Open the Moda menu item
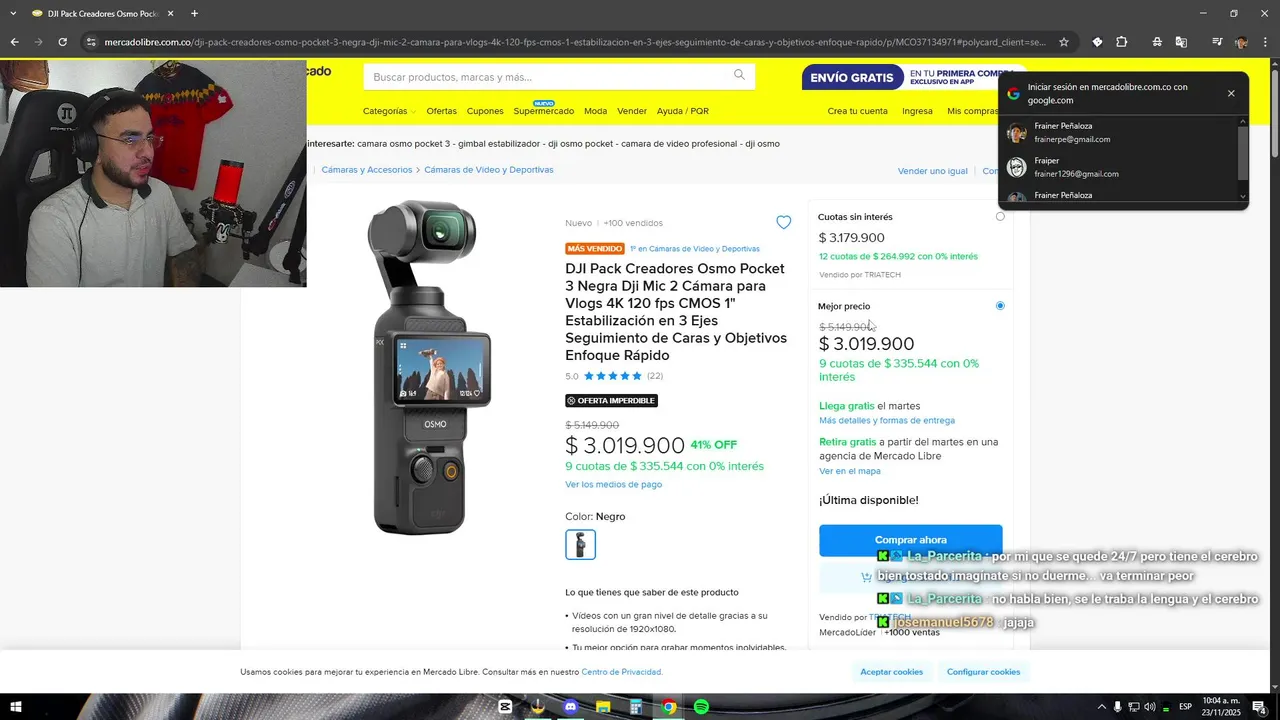Screen dimensions: 1280x720 pyautogui.click(x=595, y=111)
